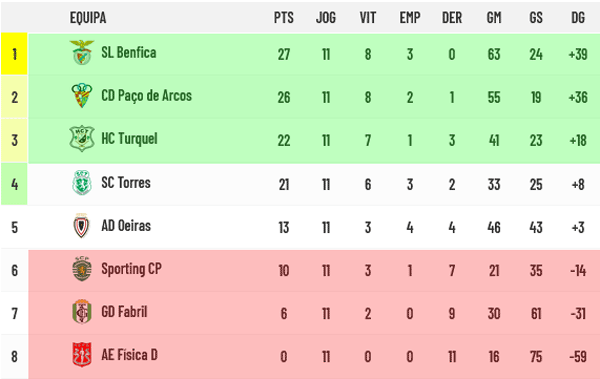Click the GD Fabril club badge
This screenshot has width=600, height=379.
point(82,312)
